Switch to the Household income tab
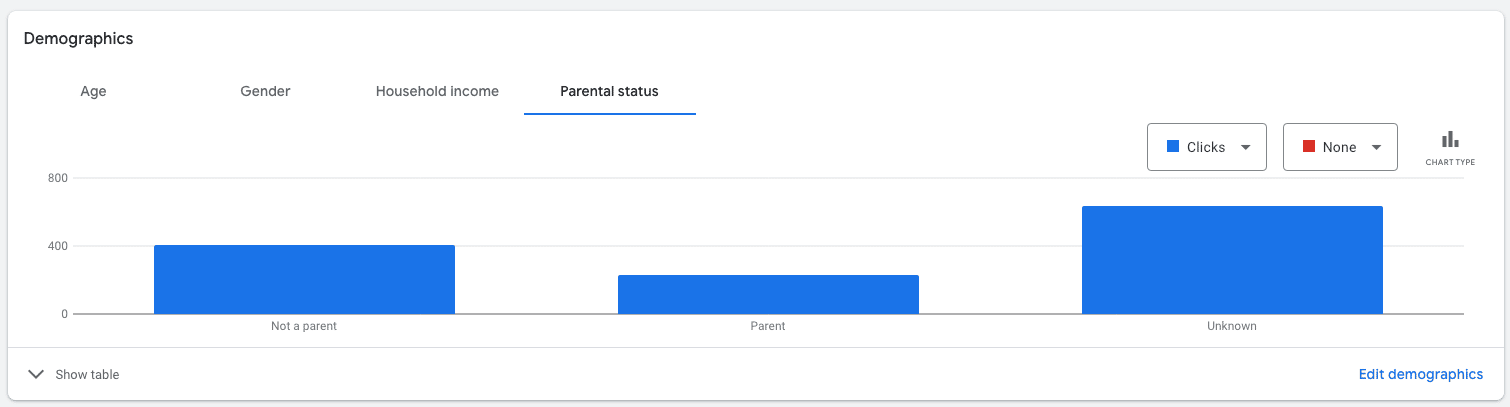The image size is (1510, 407). [437, 91]
